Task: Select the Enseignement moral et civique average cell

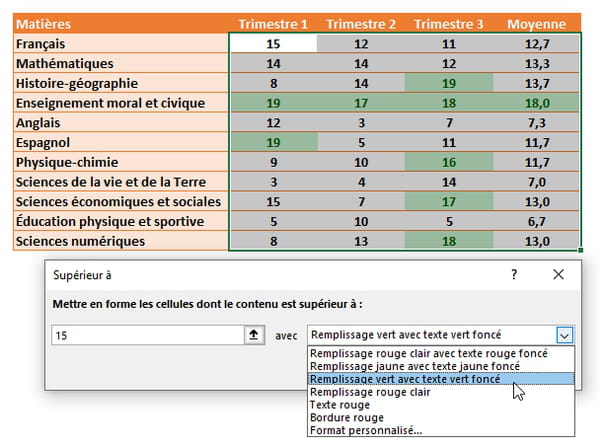Action: click(x=536, y=103)
